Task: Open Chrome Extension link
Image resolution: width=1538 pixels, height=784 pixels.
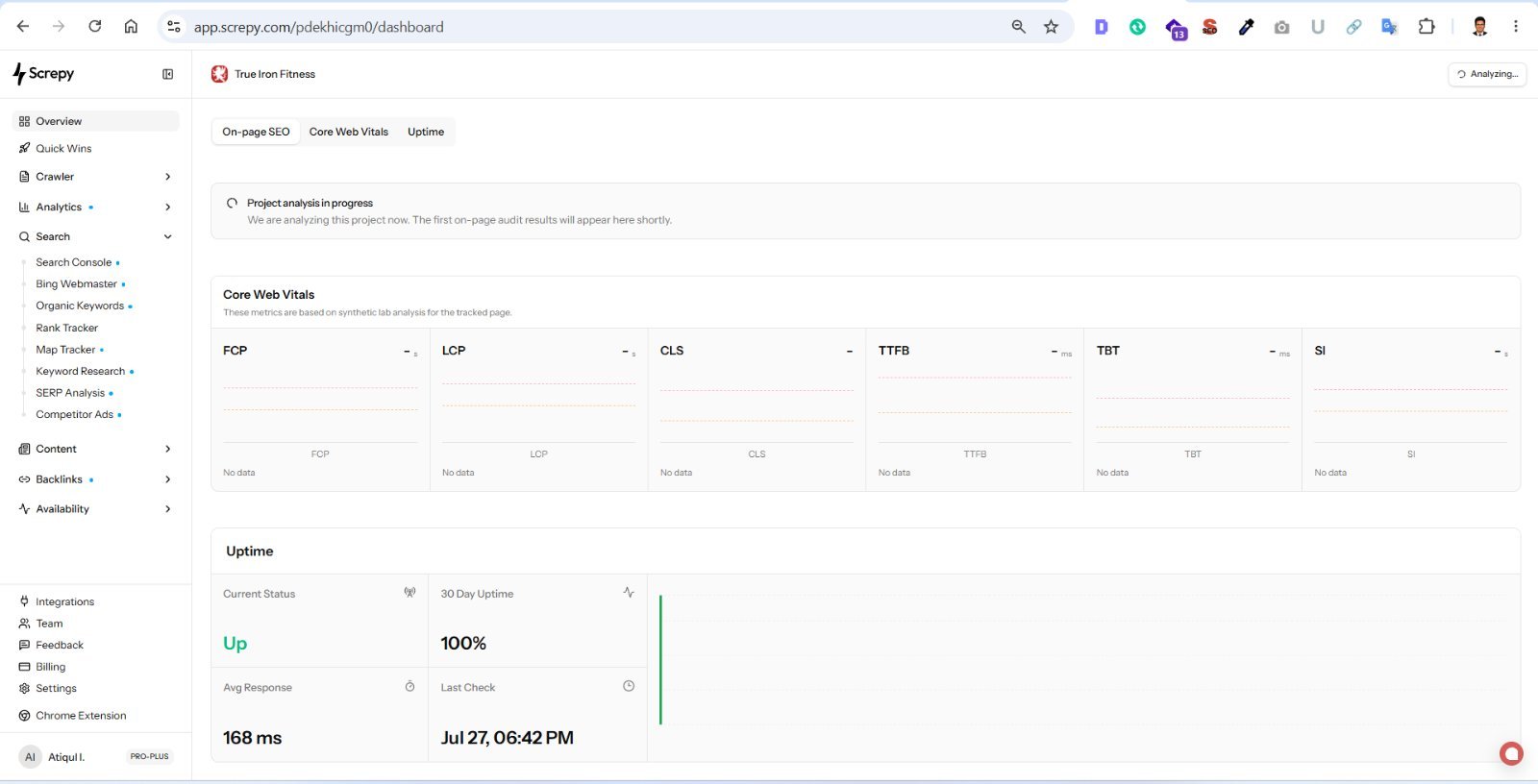Action: [x=81, y=716]
